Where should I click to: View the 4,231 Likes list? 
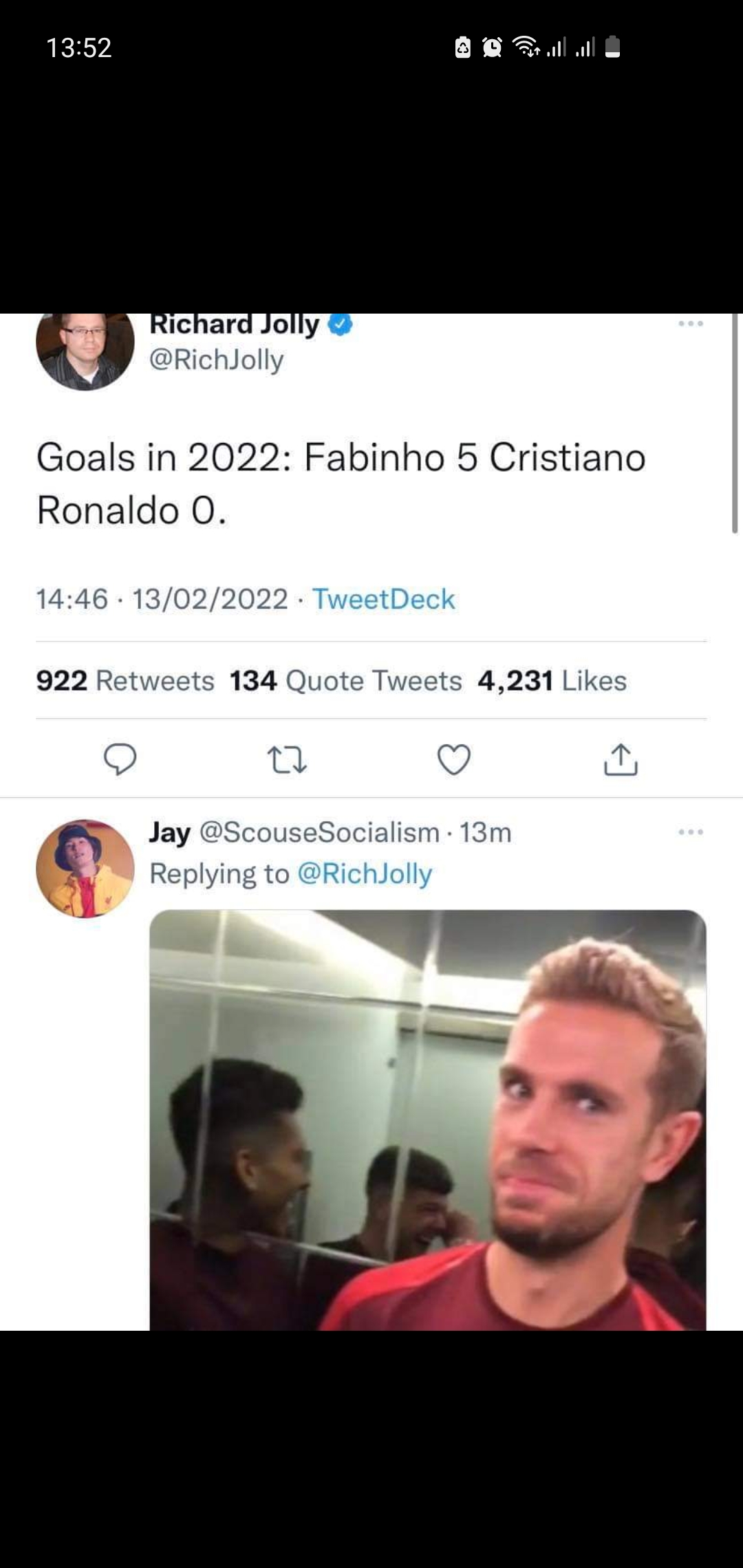tap(552, 681)
